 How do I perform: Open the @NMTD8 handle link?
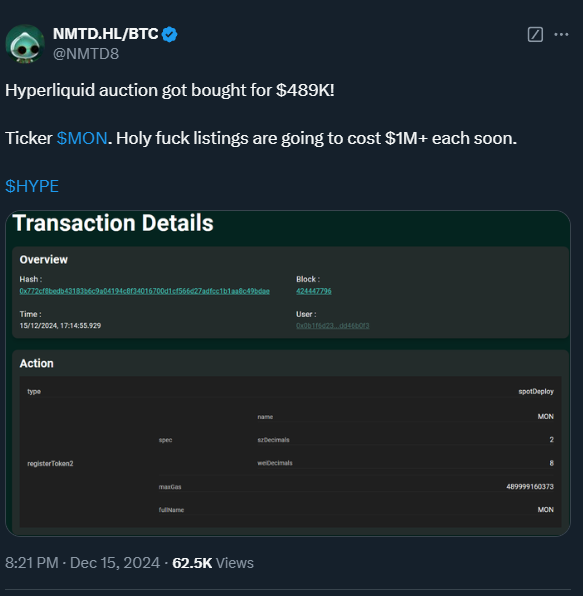click(86, 54)
